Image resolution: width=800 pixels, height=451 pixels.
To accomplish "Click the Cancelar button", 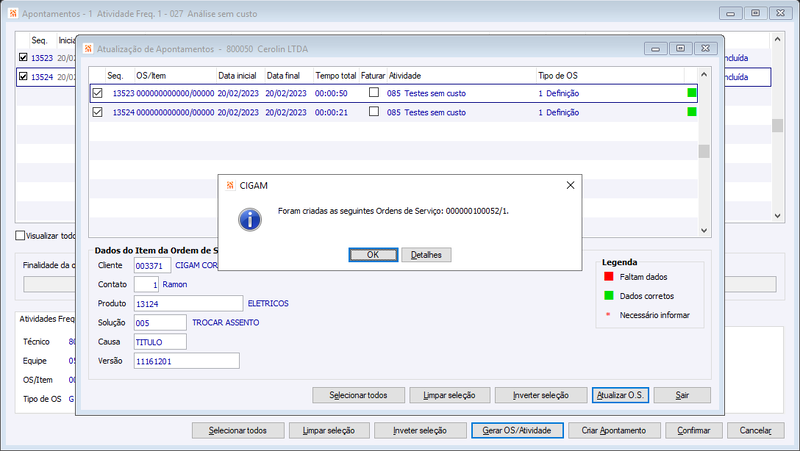I will click(x=756, y=431).
